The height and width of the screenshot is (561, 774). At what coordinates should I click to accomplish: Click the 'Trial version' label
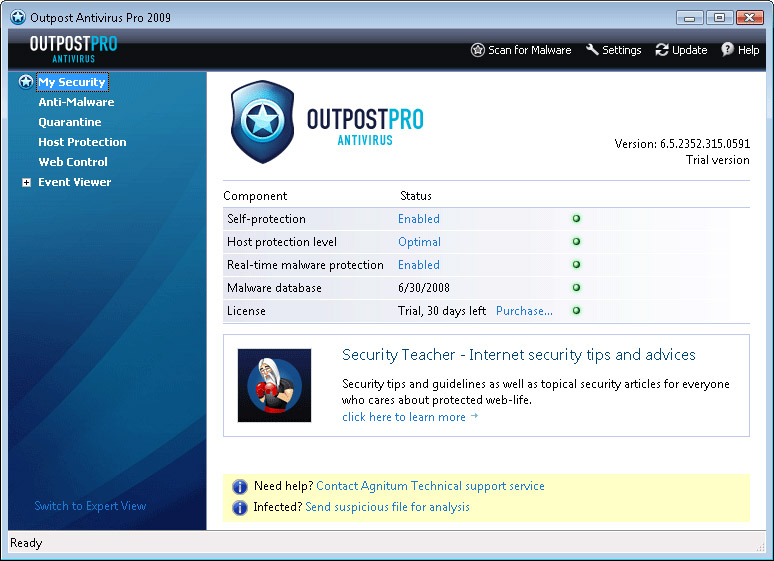coord(718,160)
